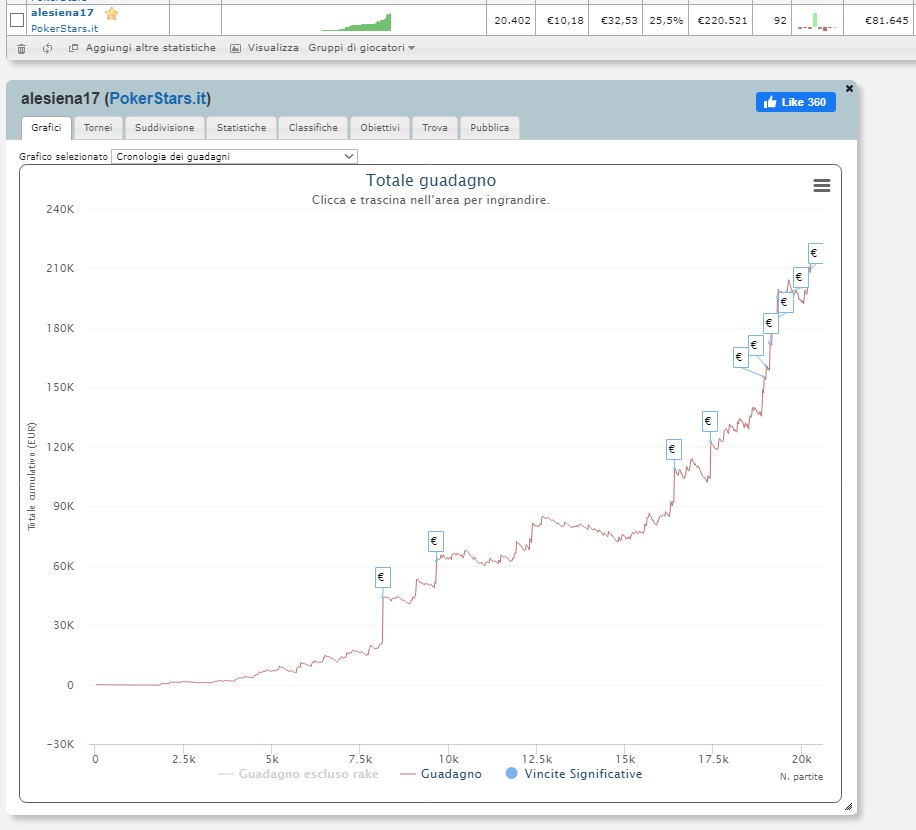Select the € marker at the 120K gridline
The width and height of the screenshot is (916, 830).
673,449
